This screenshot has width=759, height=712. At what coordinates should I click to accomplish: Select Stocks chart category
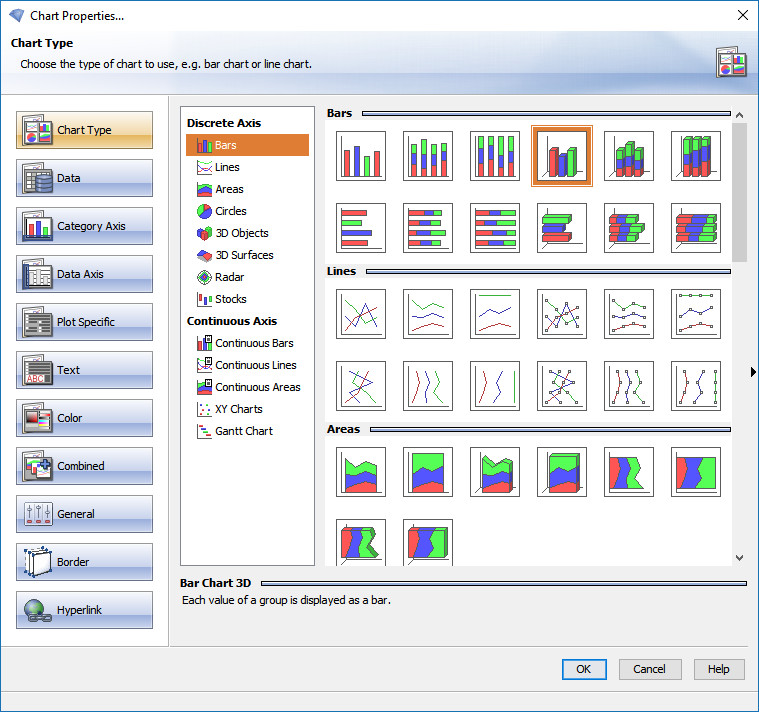230,299
